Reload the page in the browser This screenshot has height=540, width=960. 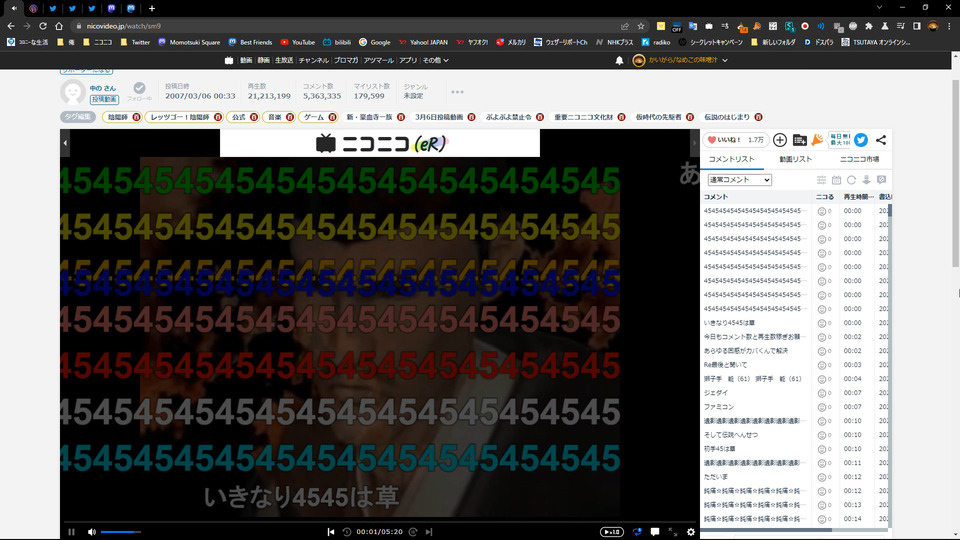pos(43,26)
